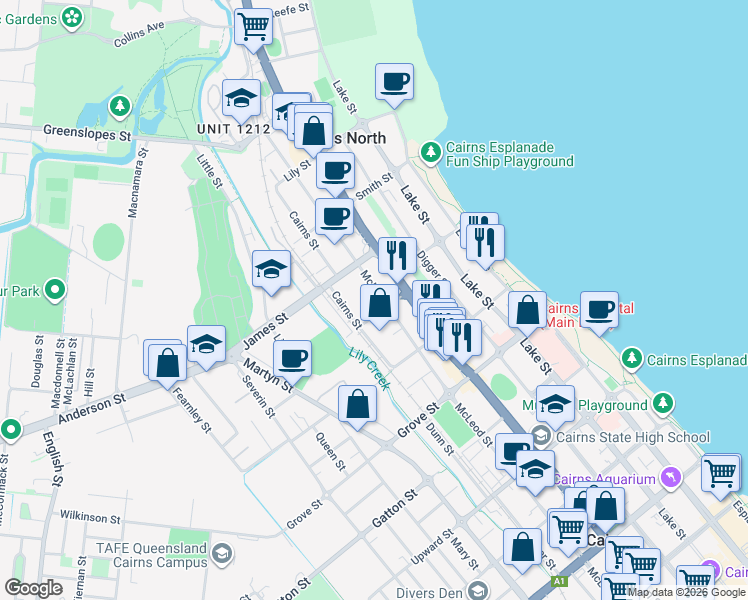Click the UNIT 1212 label
Image resolution: width=748 pixels, height=600 pixels.
click(x=234, y=129)
